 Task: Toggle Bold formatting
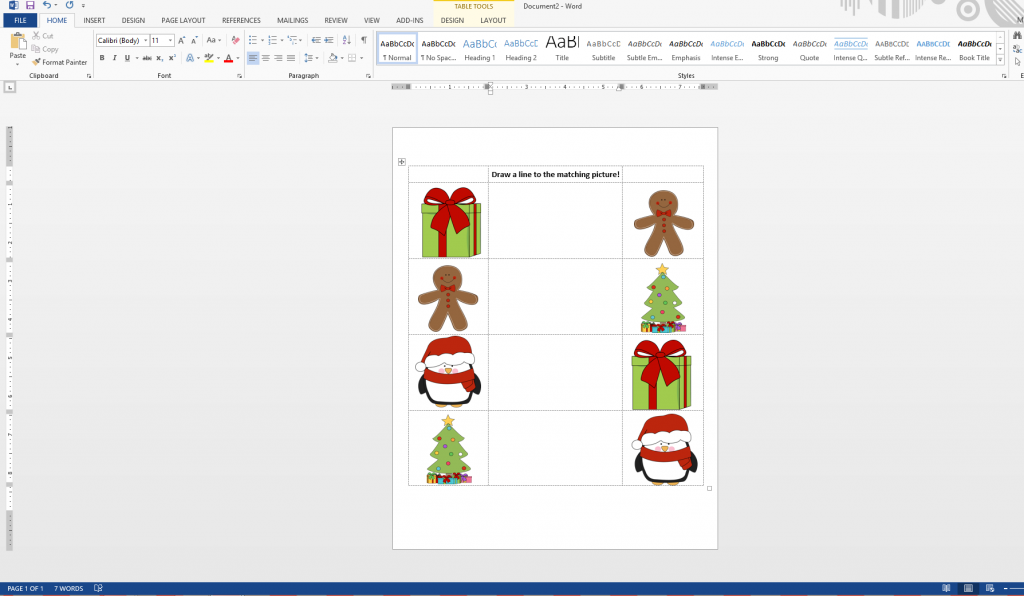pyautogui.click(x=102, y=58)
